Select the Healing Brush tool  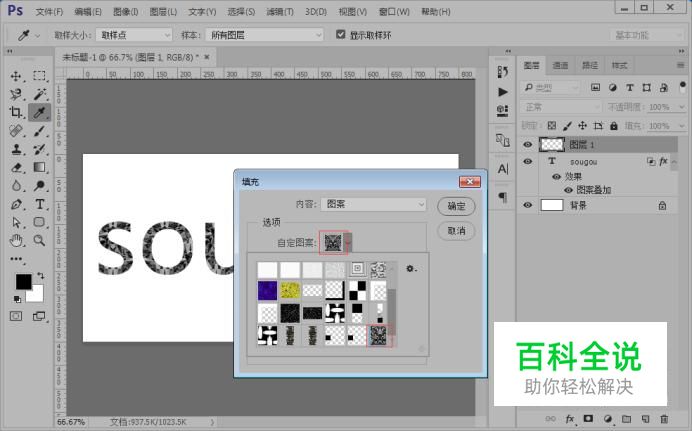(x=16, y=131)
